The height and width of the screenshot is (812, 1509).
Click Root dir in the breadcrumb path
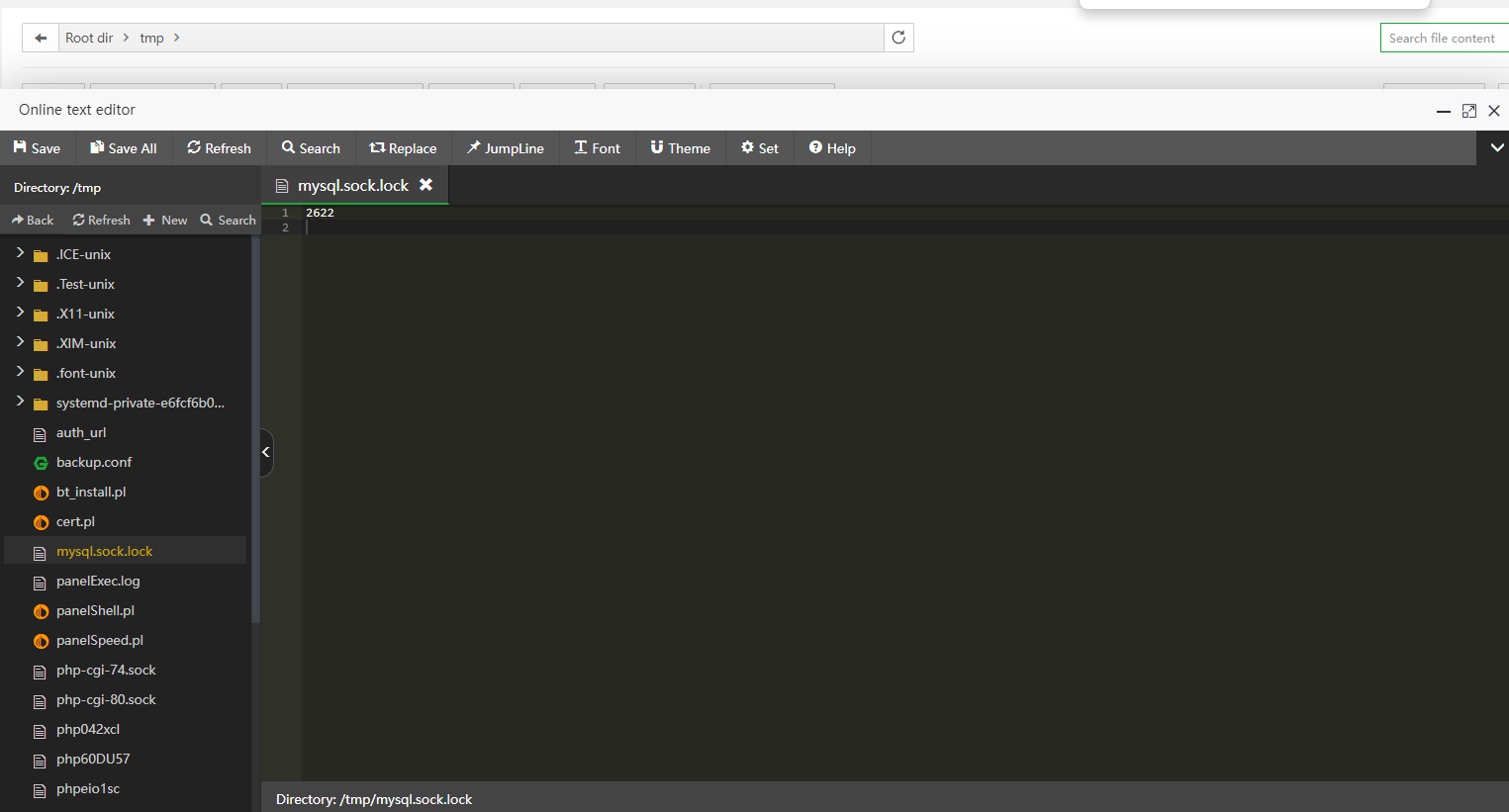click(x=89, y=38)
